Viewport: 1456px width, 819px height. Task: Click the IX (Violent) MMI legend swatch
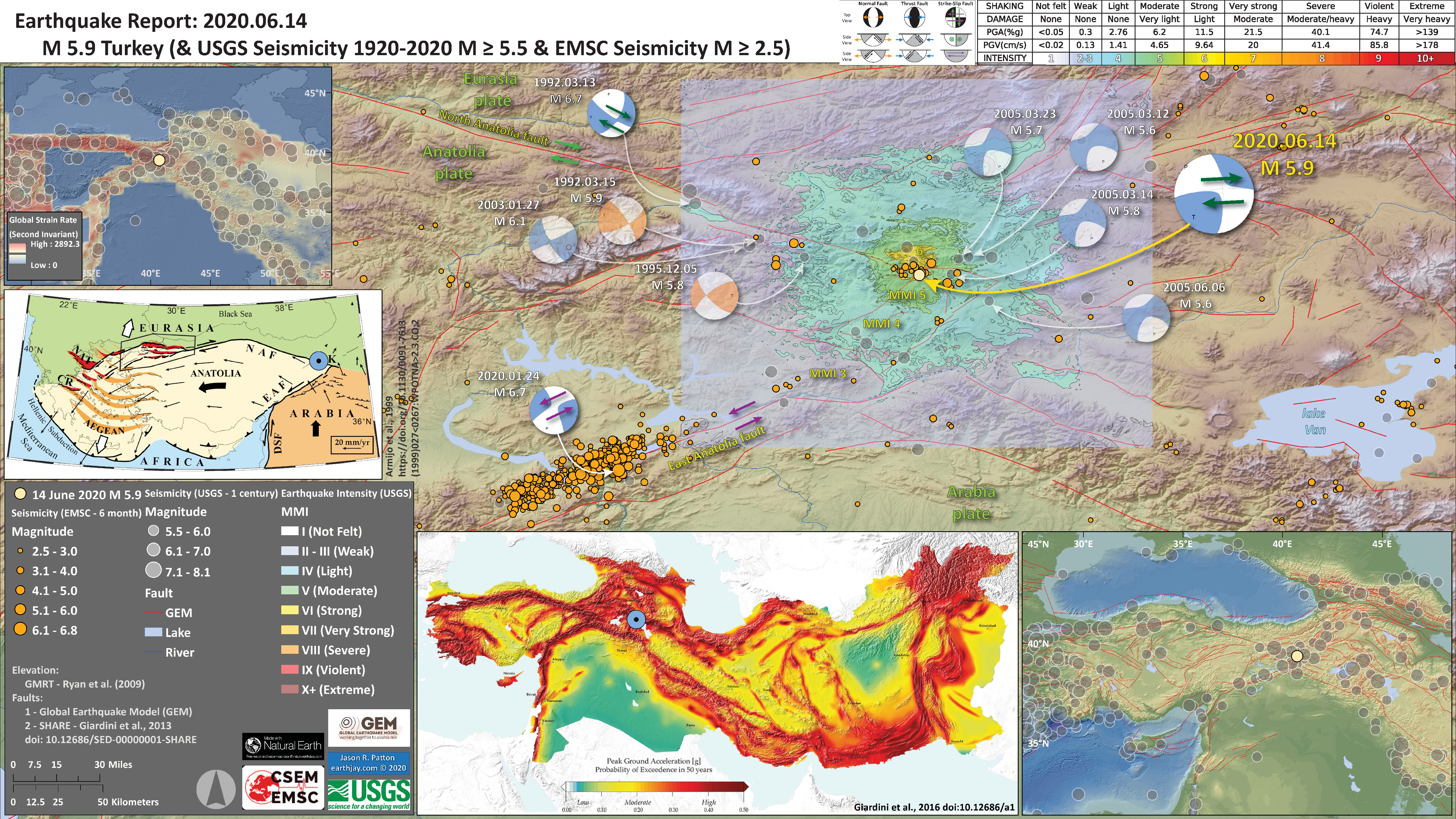tap(289, 670)
